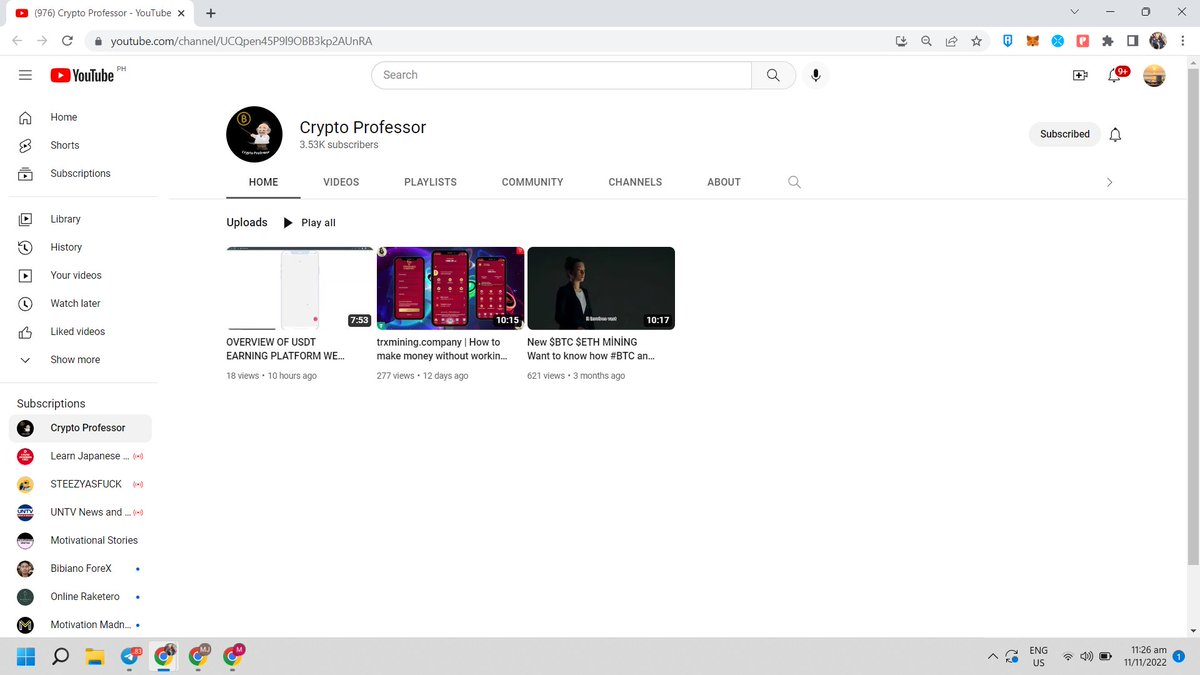Open Chrome extensions puzzle icon
Viewport: 1200px width, 675px height.
click(x=1107, y=41)
